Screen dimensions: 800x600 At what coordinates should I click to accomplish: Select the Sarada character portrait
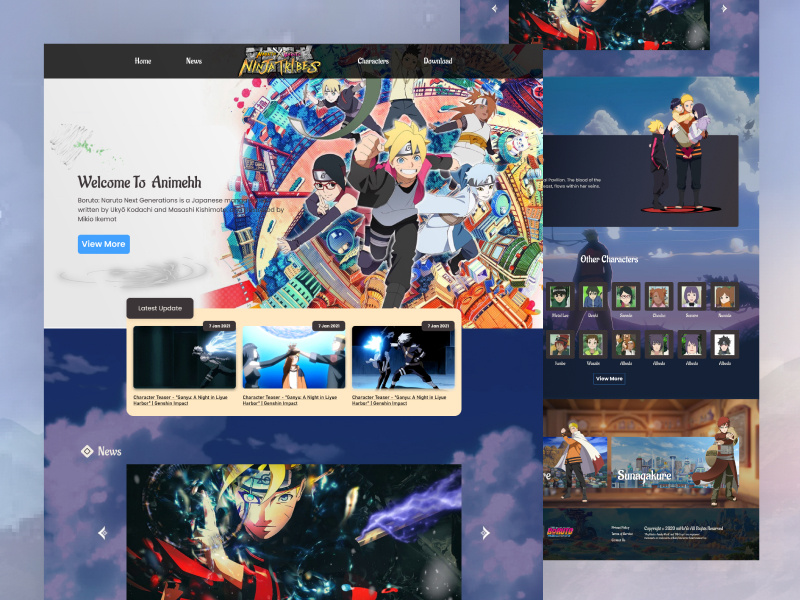(x=624, y=296)
